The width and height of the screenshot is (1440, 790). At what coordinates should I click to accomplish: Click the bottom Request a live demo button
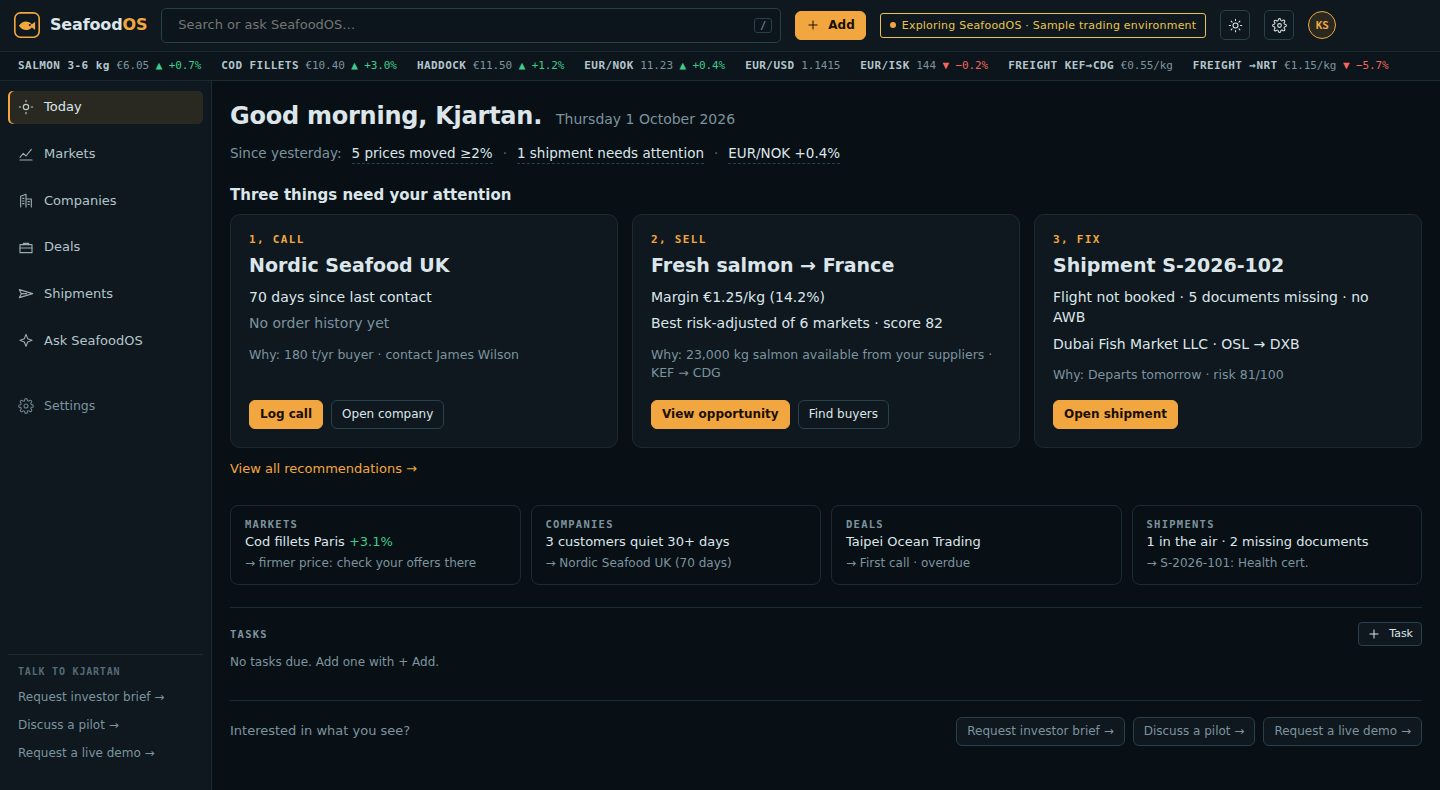pyautogui.click(x=1342, y=731)
